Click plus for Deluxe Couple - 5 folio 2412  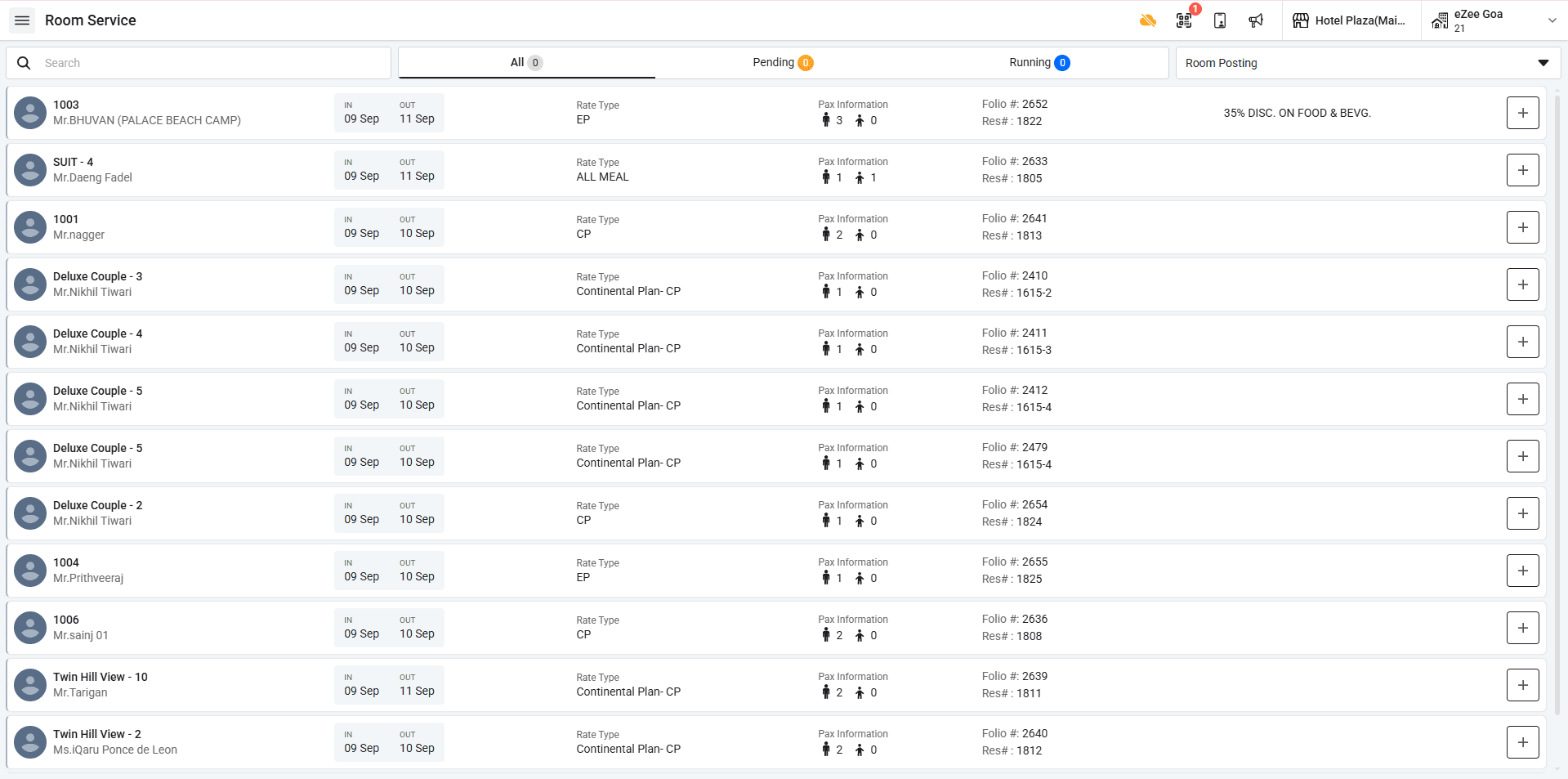[x=1522, y=399]
